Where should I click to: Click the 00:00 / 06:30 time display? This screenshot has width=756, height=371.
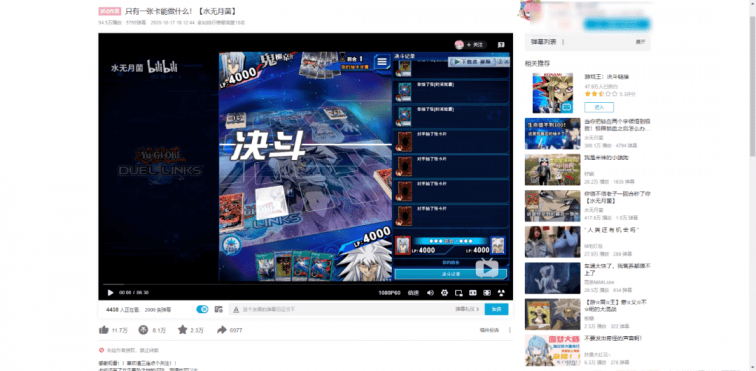[134, 293]
